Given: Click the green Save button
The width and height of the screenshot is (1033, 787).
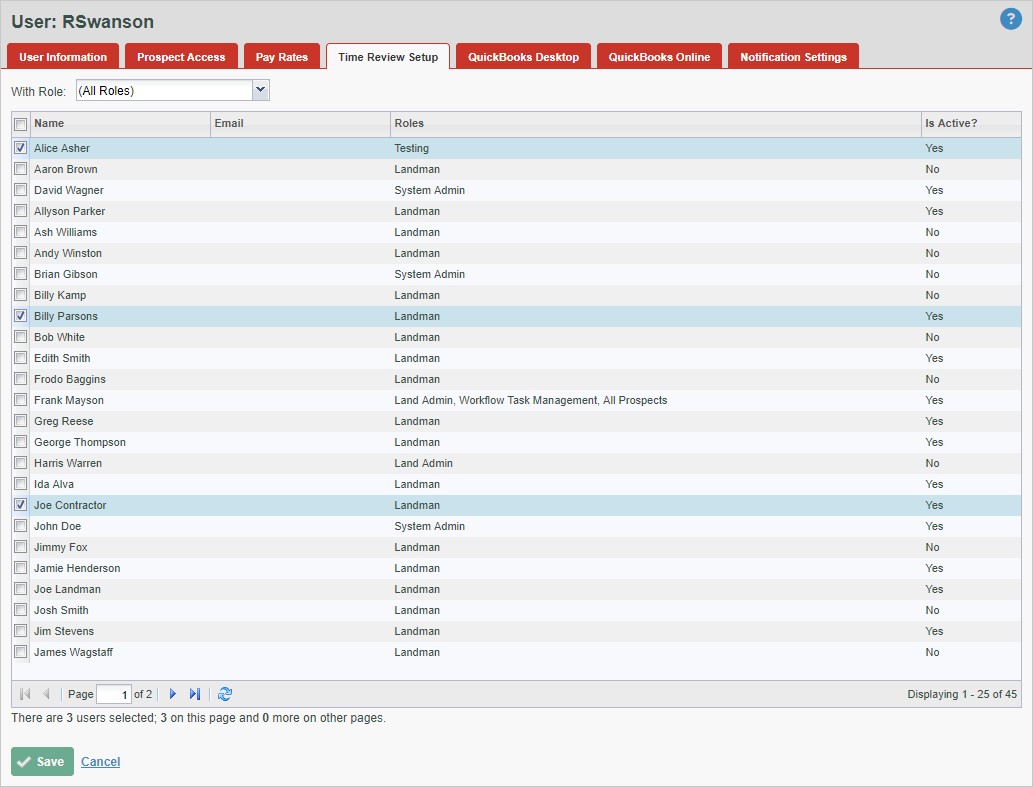Looking at the screenshot, I should tap(42, 762).
